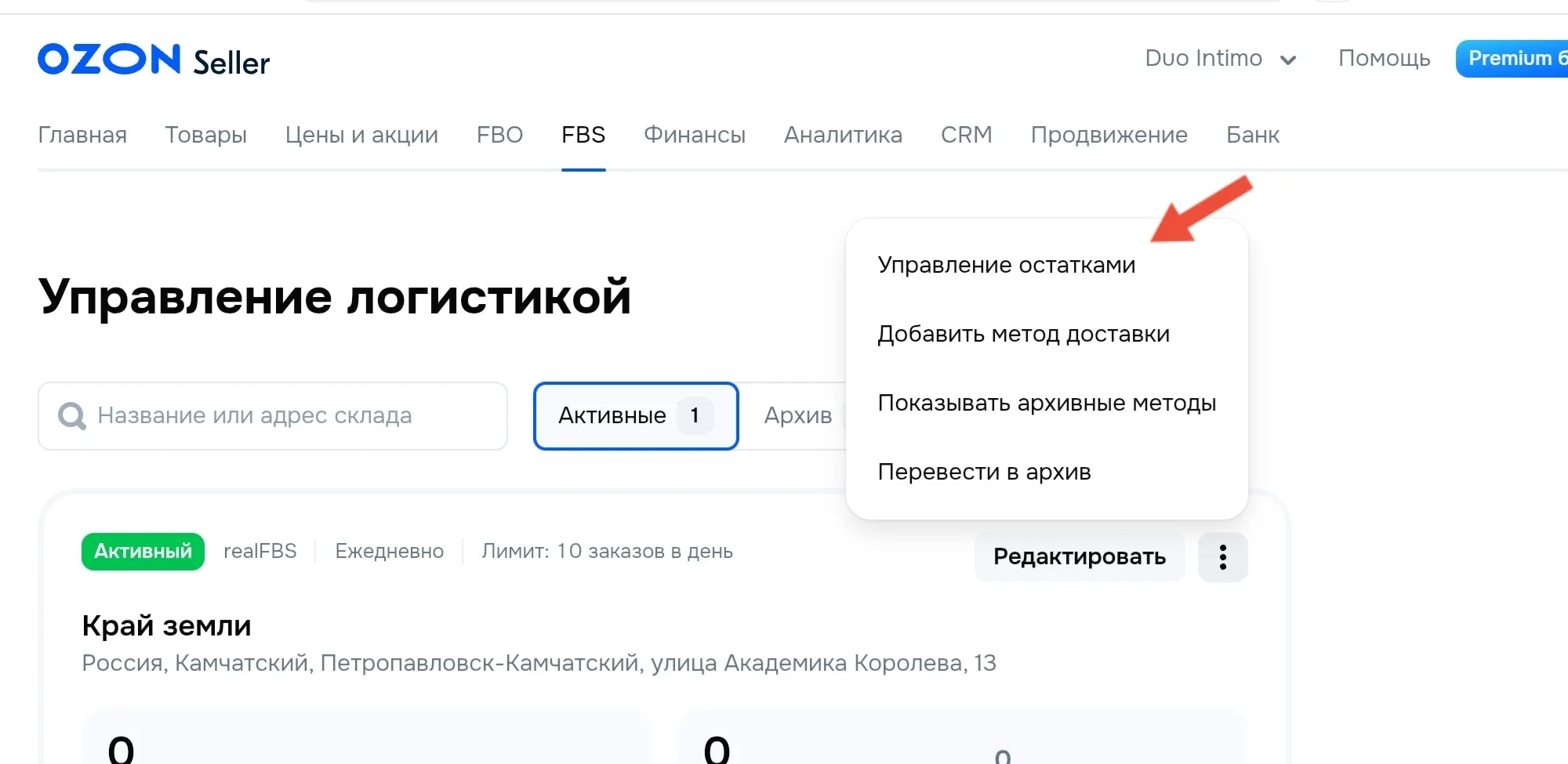Click the search magnifier icon

pyautogui.click(x=72, y=416)
